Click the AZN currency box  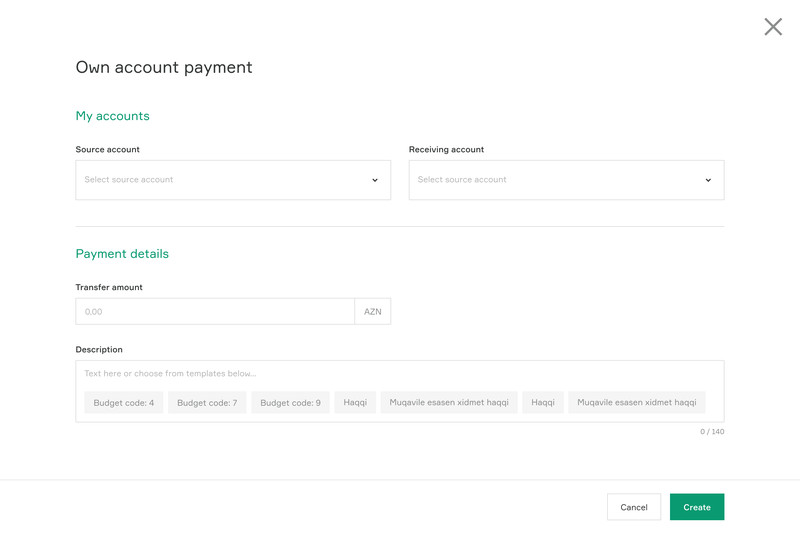(x=372, y=311)
